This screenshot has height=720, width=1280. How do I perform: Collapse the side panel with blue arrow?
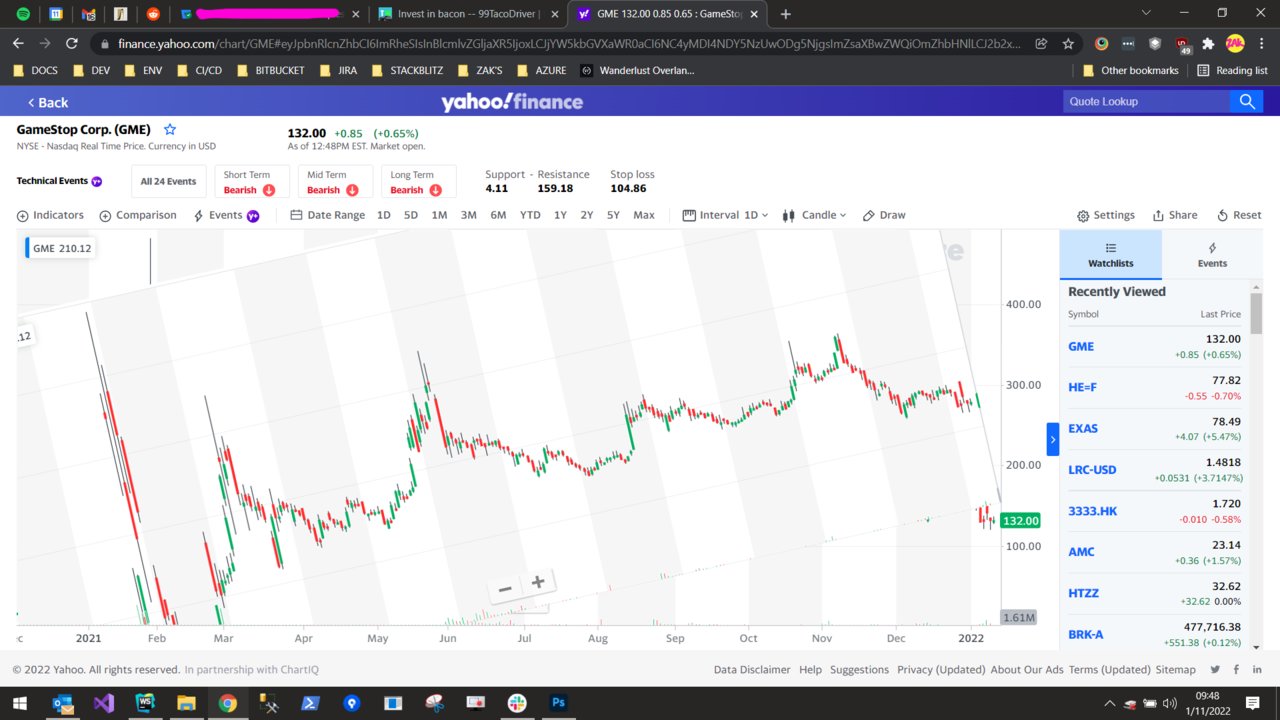click(x=1053, y=439)
